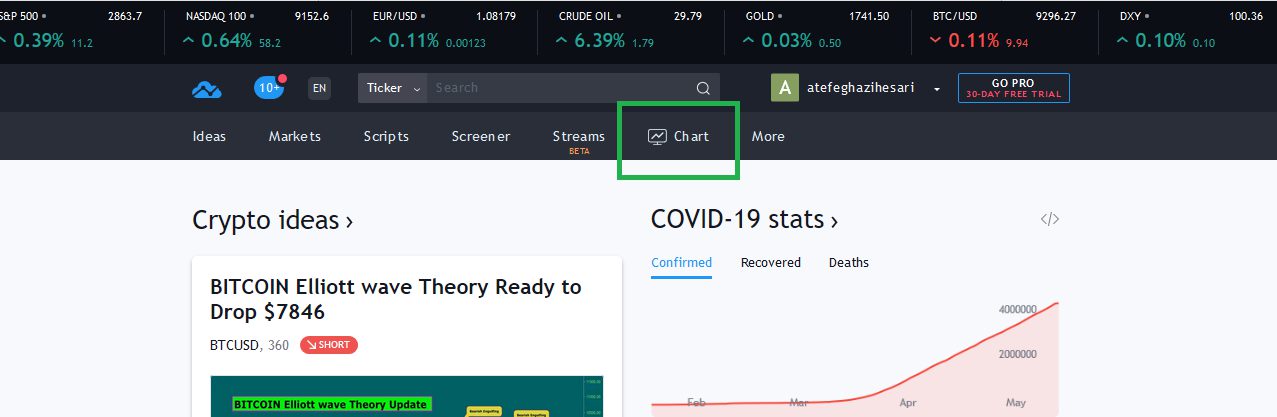The width and height of the screenshot is (1277, 417).
Task: Click the GOLD ticker tile
Action: click(x=815, y=30)
